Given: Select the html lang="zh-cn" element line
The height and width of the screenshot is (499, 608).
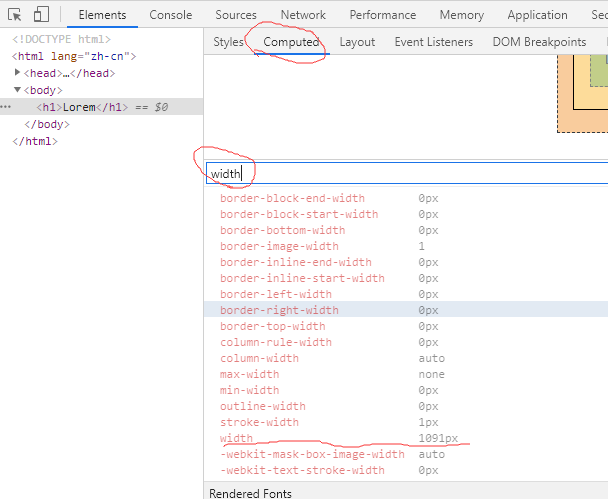Looking at the screenshot, I should tap(74, 57).
